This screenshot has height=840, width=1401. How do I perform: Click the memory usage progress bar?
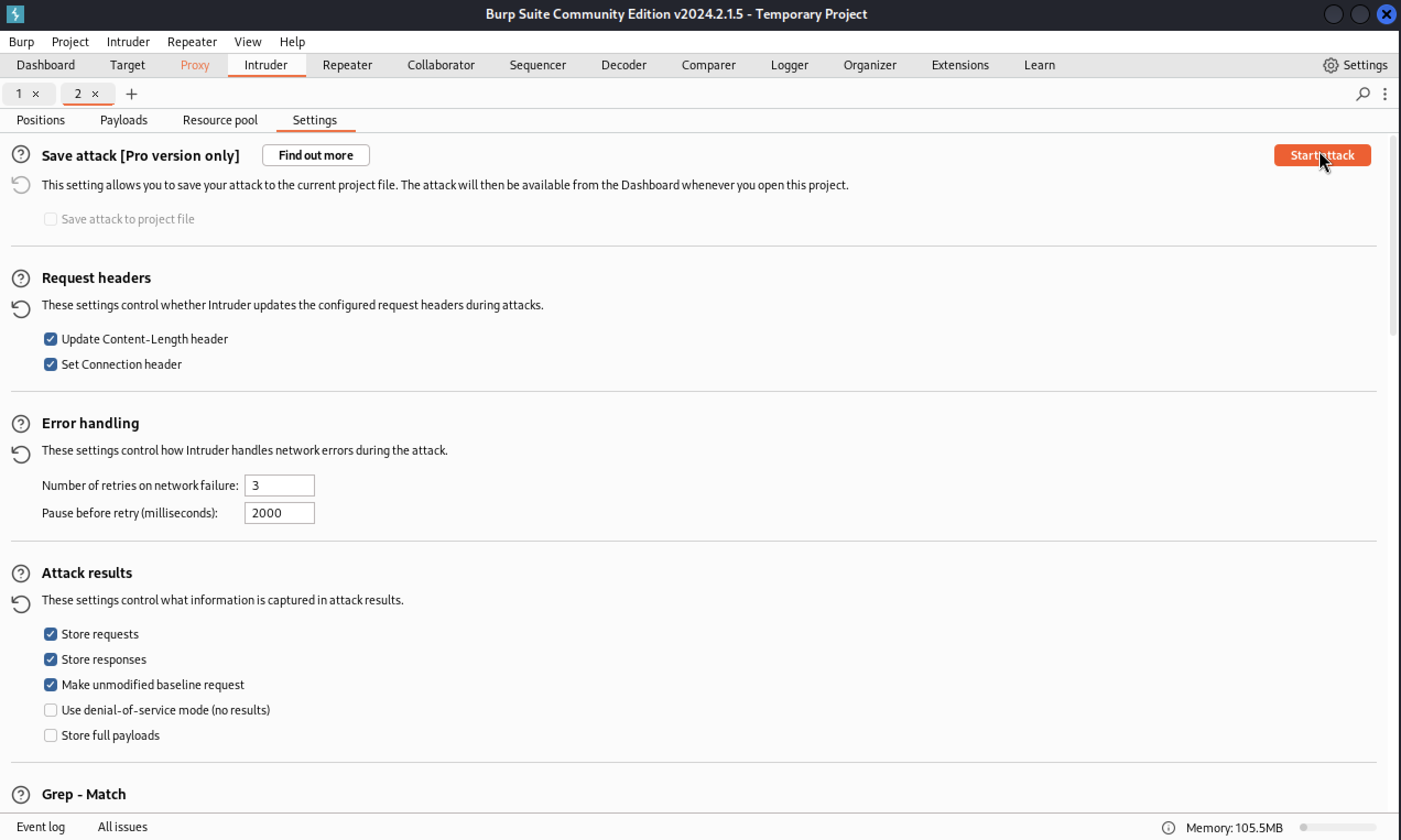click(1338, 827)
